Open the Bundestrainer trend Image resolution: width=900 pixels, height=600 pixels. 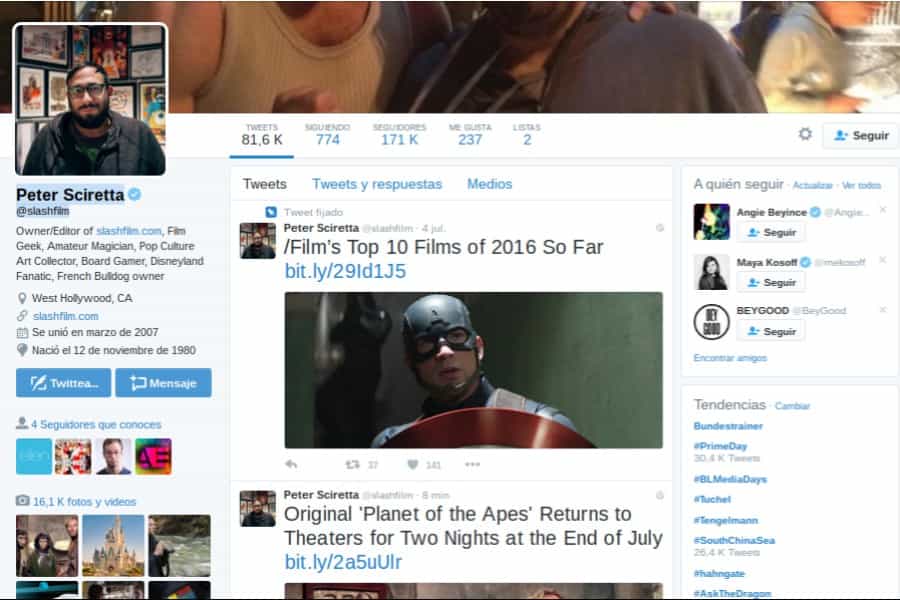coord(728,426)
